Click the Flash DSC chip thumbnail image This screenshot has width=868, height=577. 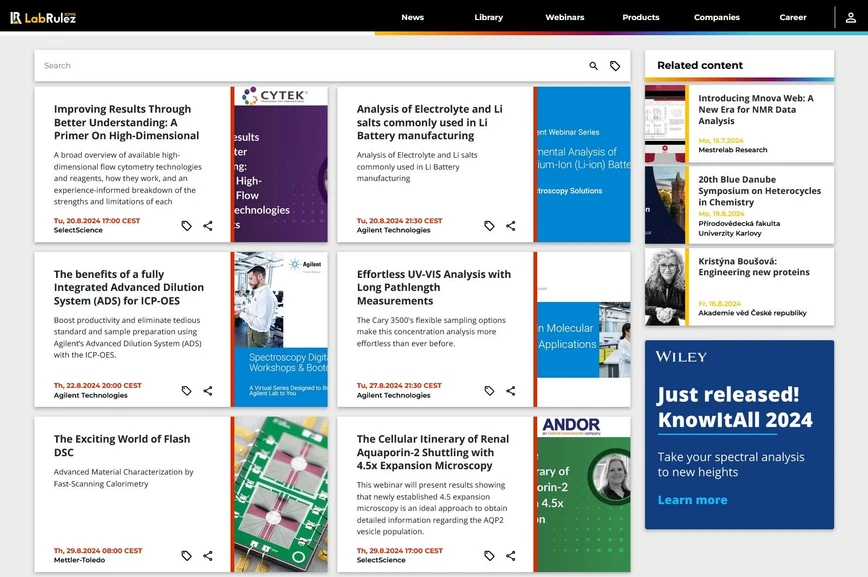click(x=281, y=494)
